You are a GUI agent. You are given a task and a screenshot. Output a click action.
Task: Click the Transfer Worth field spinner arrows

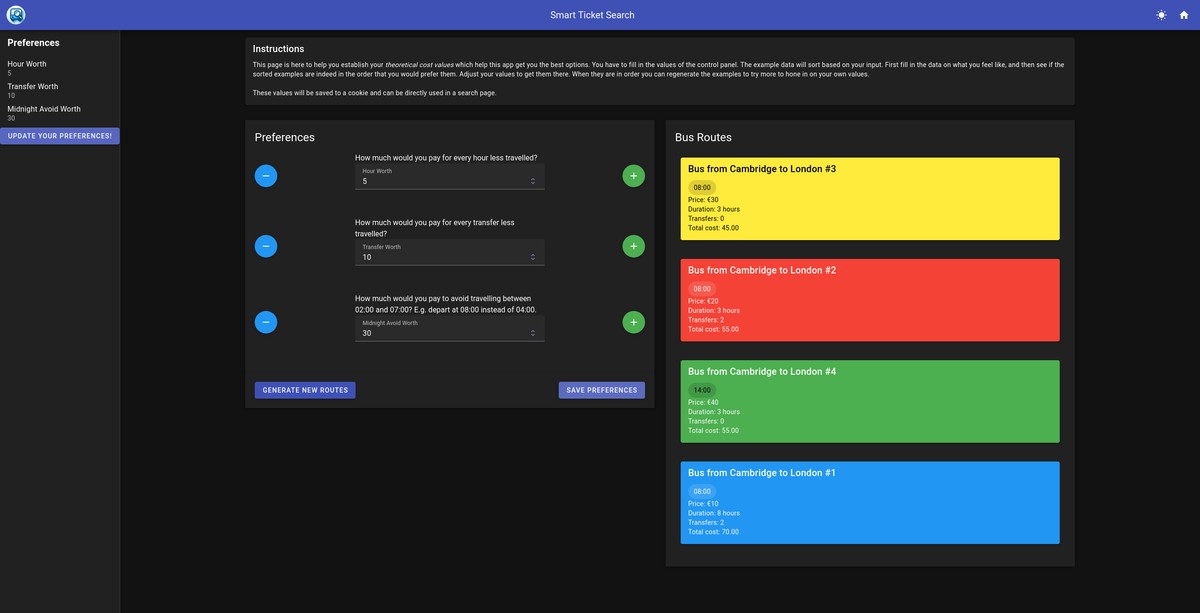coord(533,257)
